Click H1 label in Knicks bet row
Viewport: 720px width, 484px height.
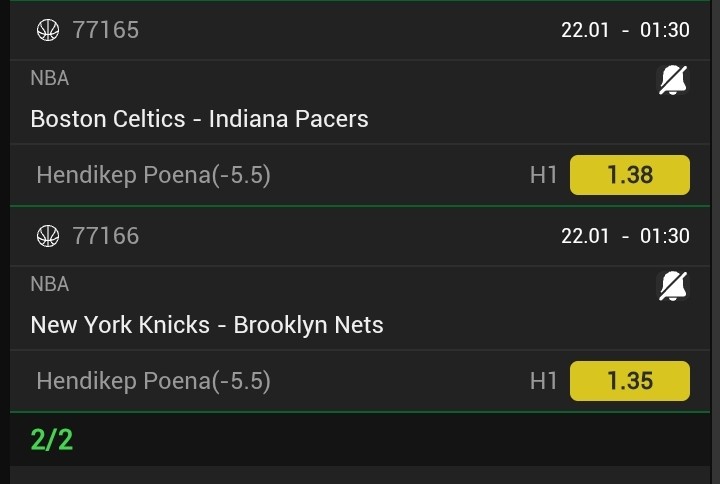pyautogui.click(x=543, y=381)
